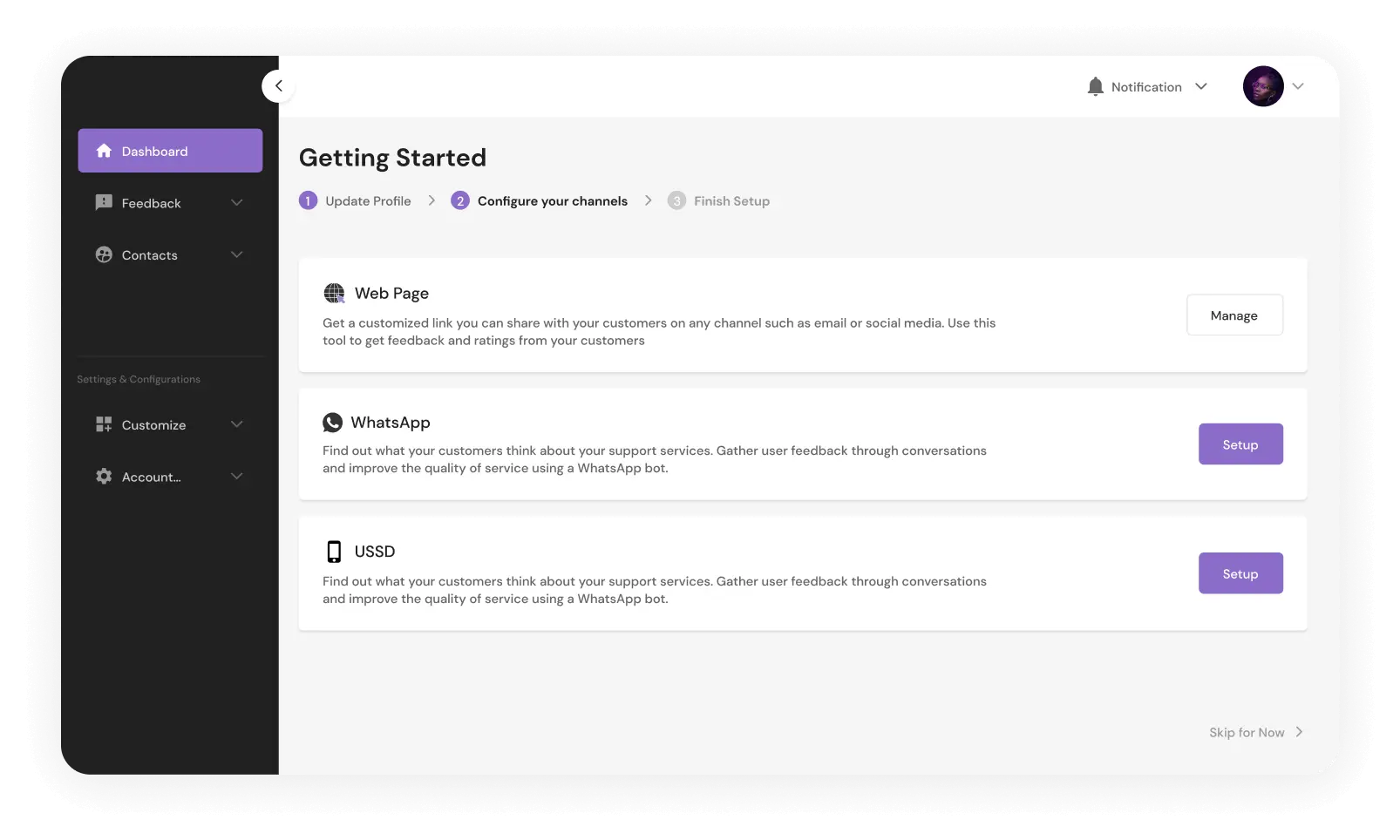The image size is (1400, 840).
Task: Expand the Account menu chevron
Action: 236,477
